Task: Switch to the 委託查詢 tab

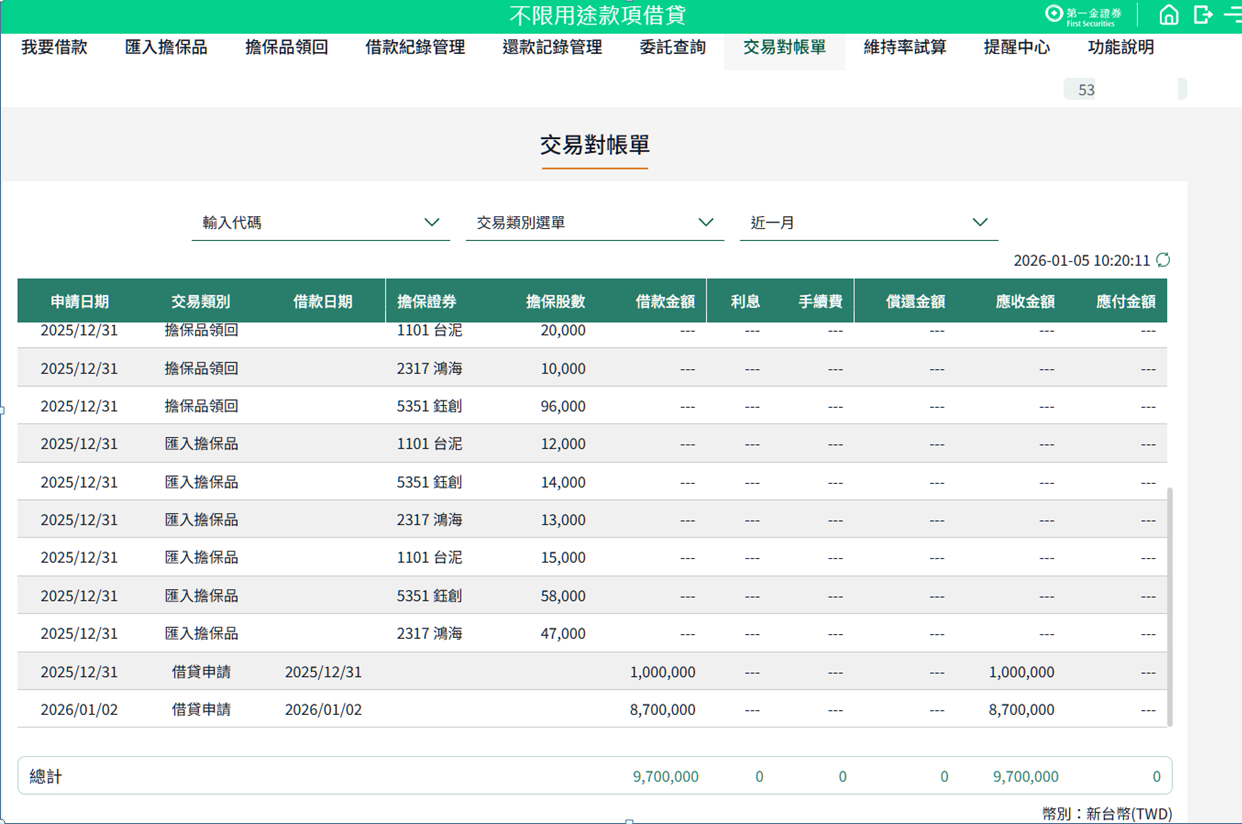Action: (x=672, y=47)
